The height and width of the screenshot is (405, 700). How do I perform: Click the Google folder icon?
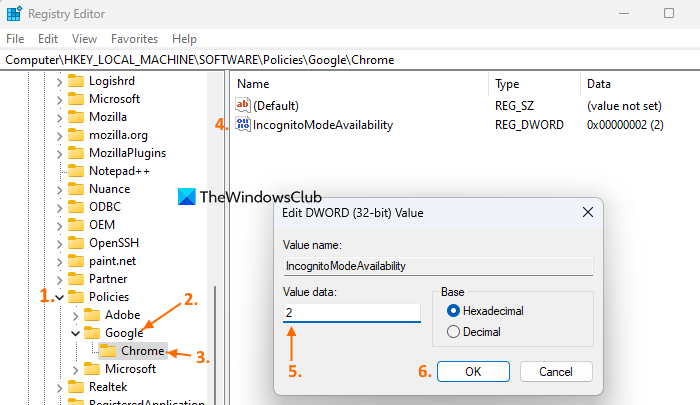(92, 333)
